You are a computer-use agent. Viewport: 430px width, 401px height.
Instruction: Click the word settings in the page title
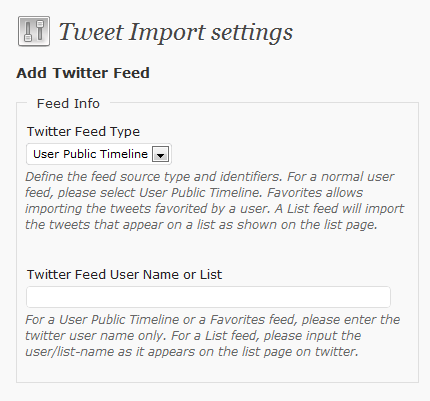pos(252,33)
